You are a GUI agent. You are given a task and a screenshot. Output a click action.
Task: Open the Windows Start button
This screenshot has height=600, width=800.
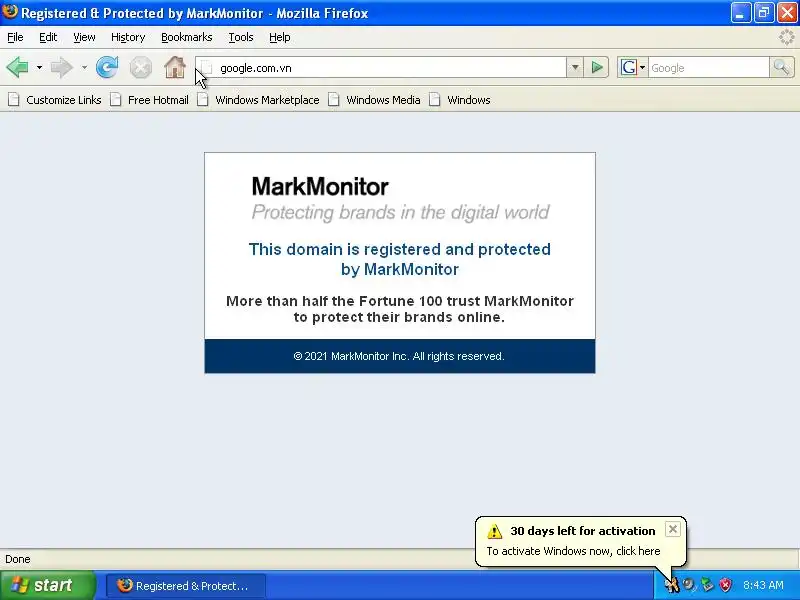(x=48, y=585)
